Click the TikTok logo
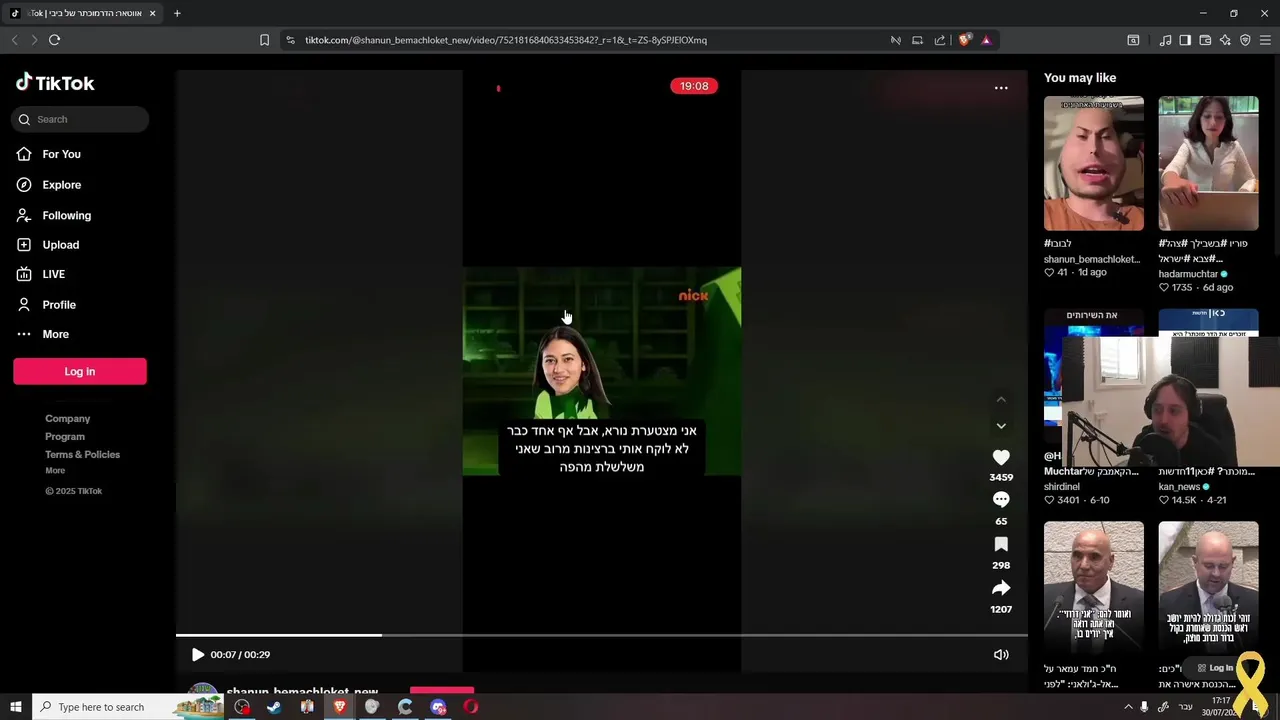1280x720 pixels. pyautogui.click(x=55, y=83)
